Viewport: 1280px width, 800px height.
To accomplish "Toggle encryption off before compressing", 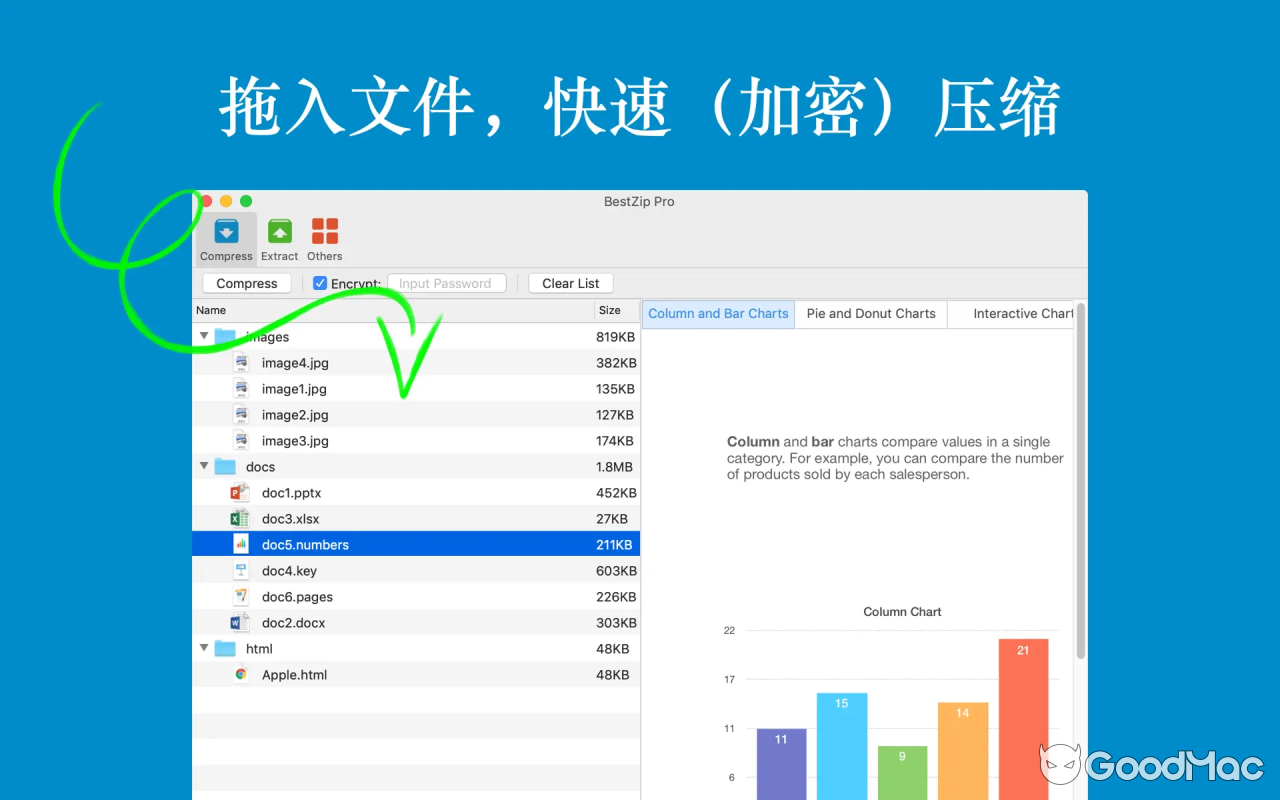I will pyautogui.click(x=319, y=283).
